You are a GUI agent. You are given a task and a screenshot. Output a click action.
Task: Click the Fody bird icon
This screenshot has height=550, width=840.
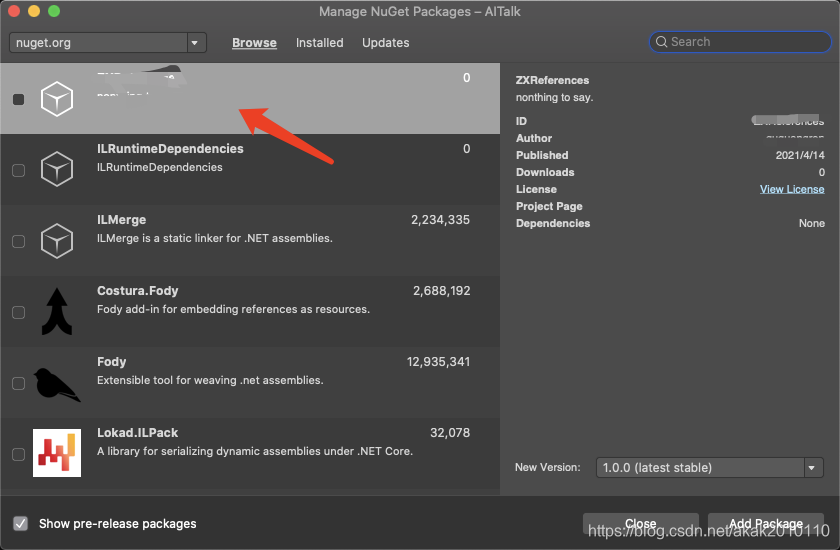[57, 385]
